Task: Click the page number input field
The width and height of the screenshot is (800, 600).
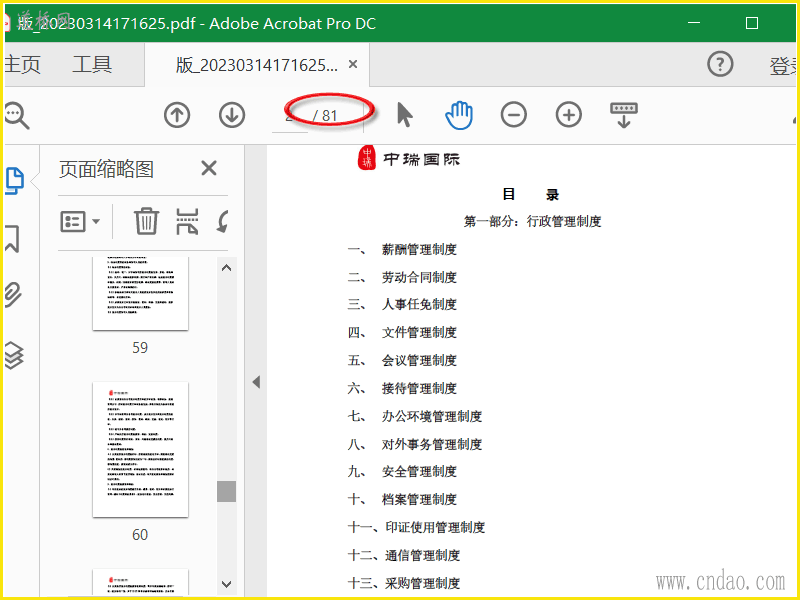Action: tap(290, 116)
